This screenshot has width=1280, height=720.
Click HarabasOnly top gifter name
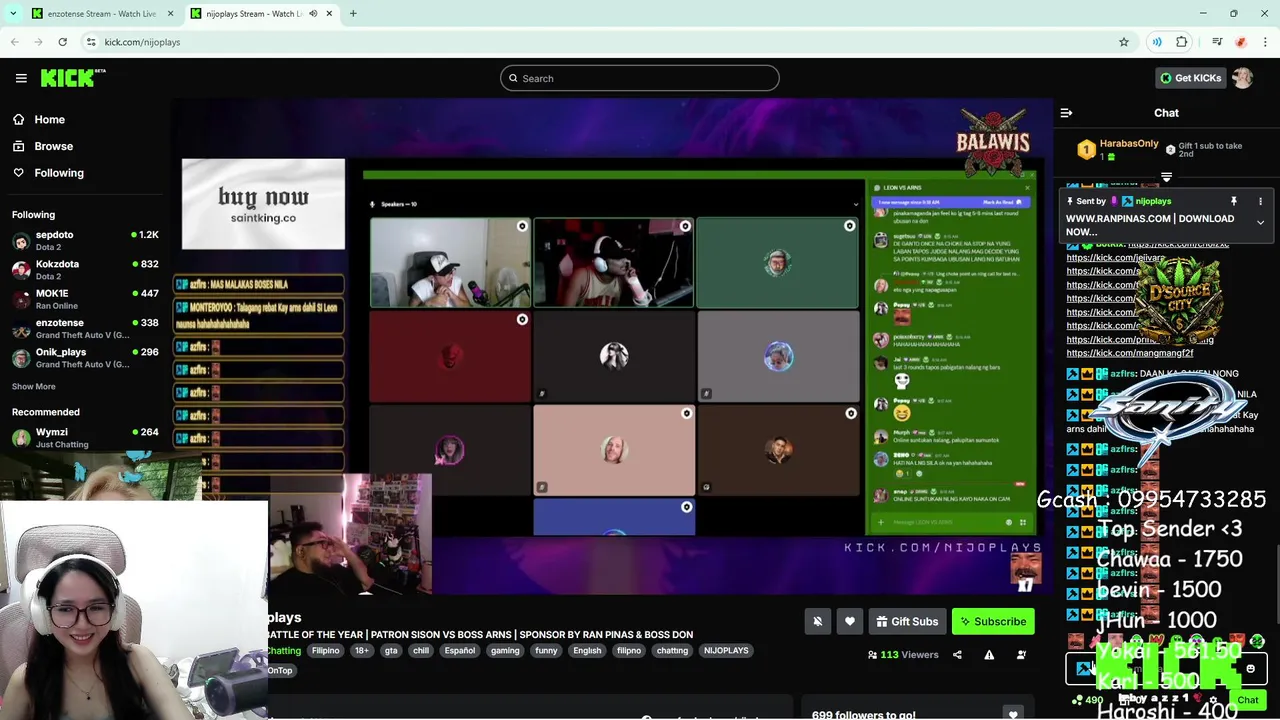click(x=1129, y=144)
